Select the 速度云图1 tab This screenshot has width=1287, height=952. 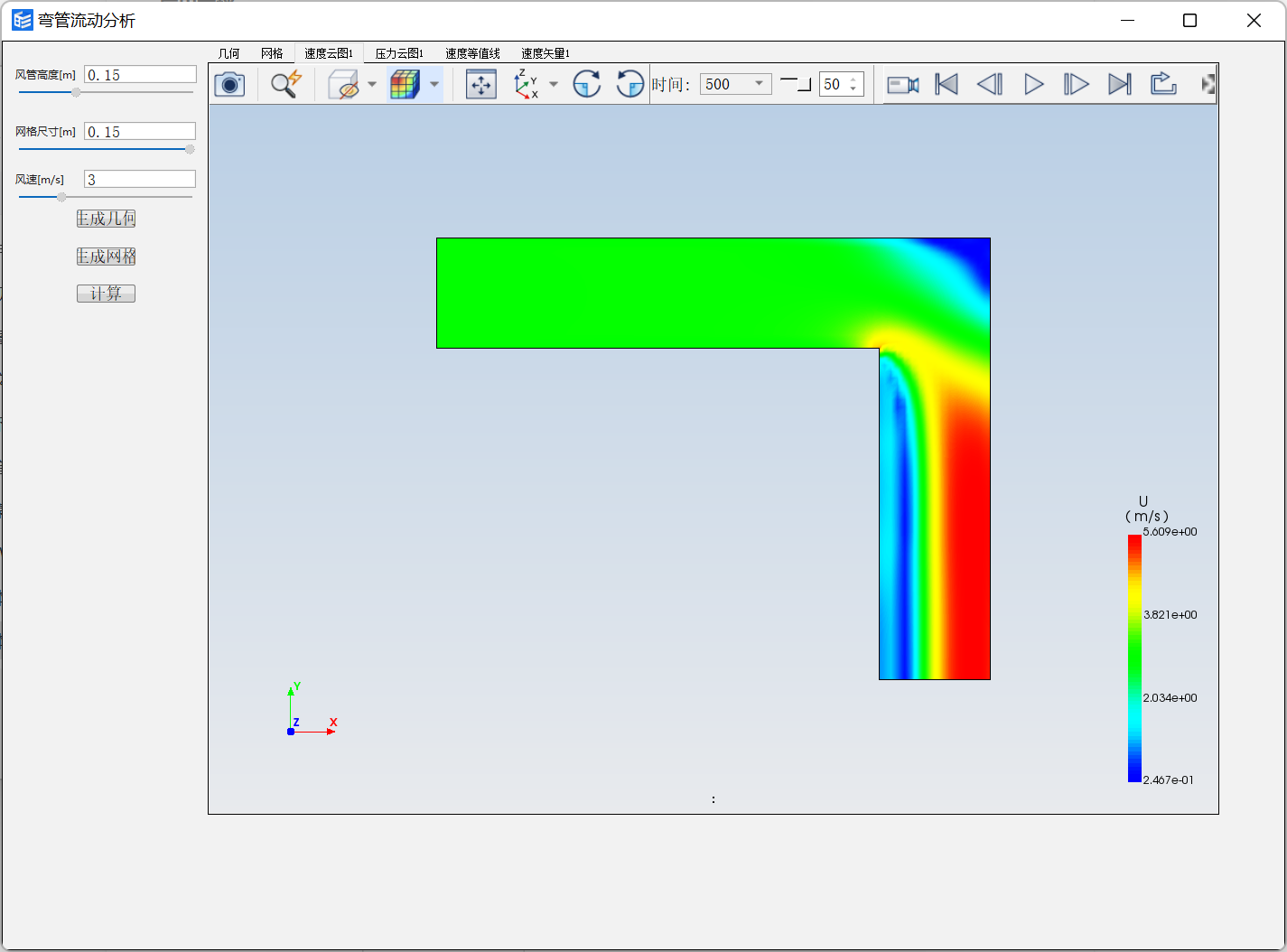pyautogui.click(x=329, y=53)
